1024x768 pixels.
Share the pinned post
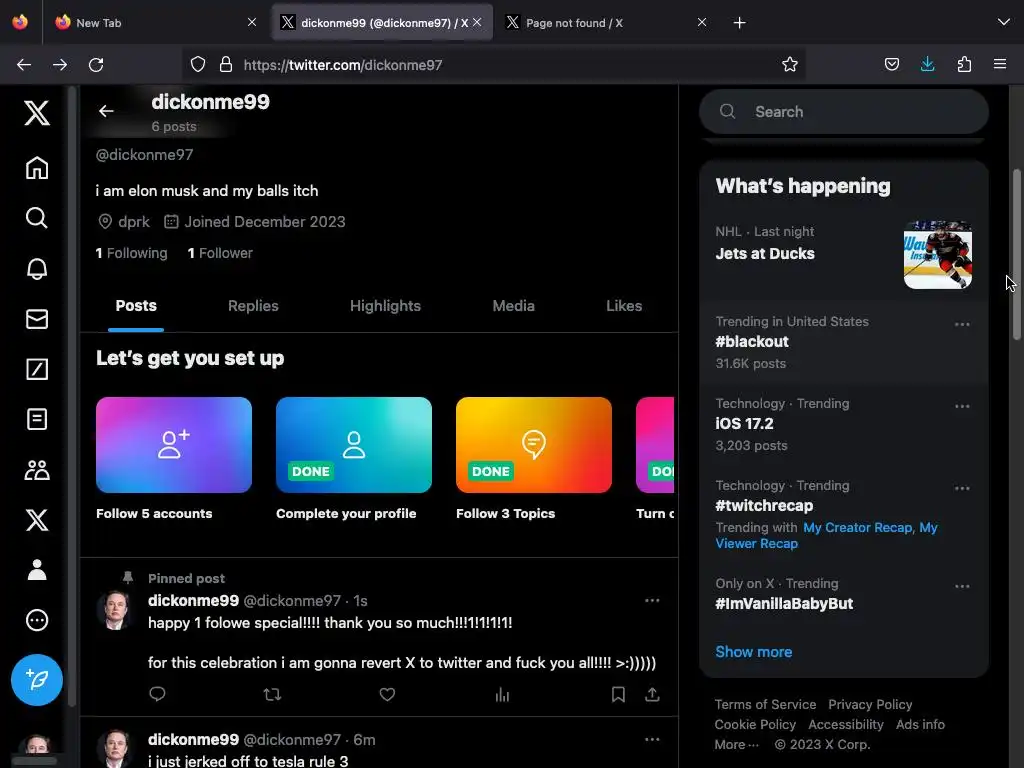pos(652,694)
